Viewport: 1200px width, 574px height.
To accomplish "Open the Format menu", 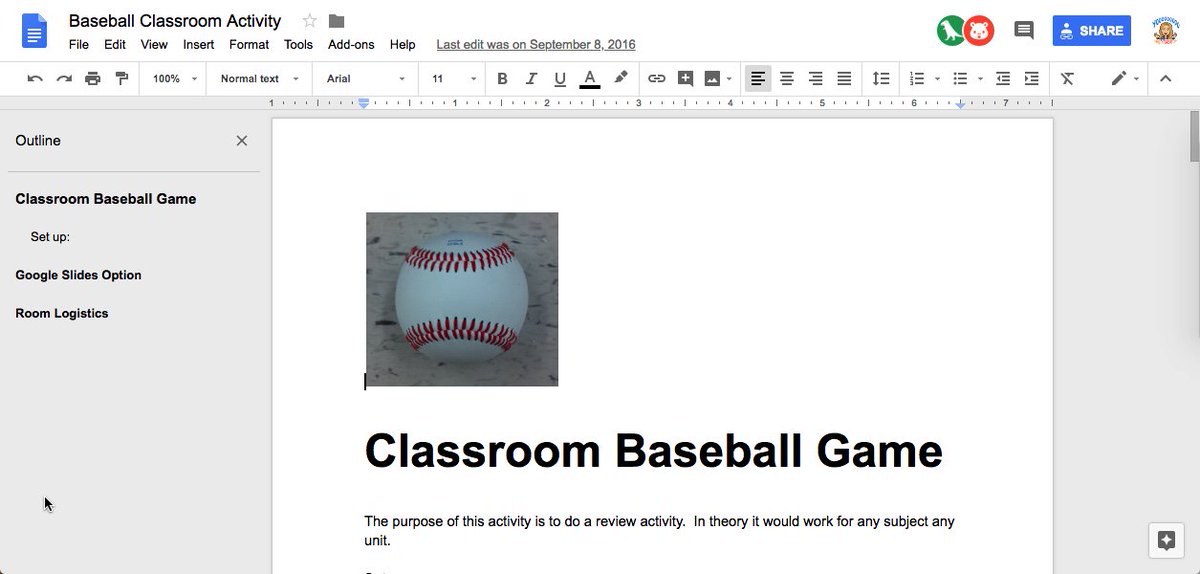I will pos(249,44).
